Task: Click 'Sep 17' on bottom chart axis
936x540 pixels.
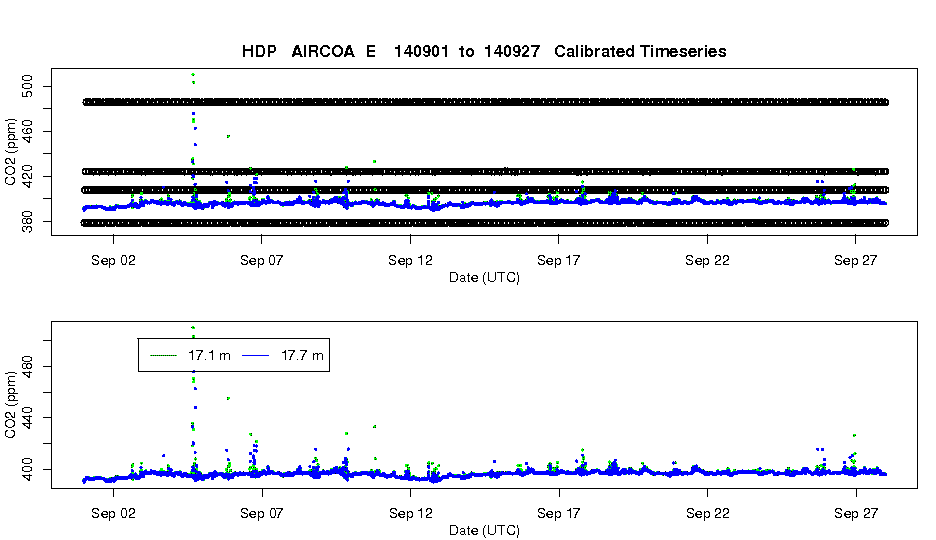Action: coord(558,514)
